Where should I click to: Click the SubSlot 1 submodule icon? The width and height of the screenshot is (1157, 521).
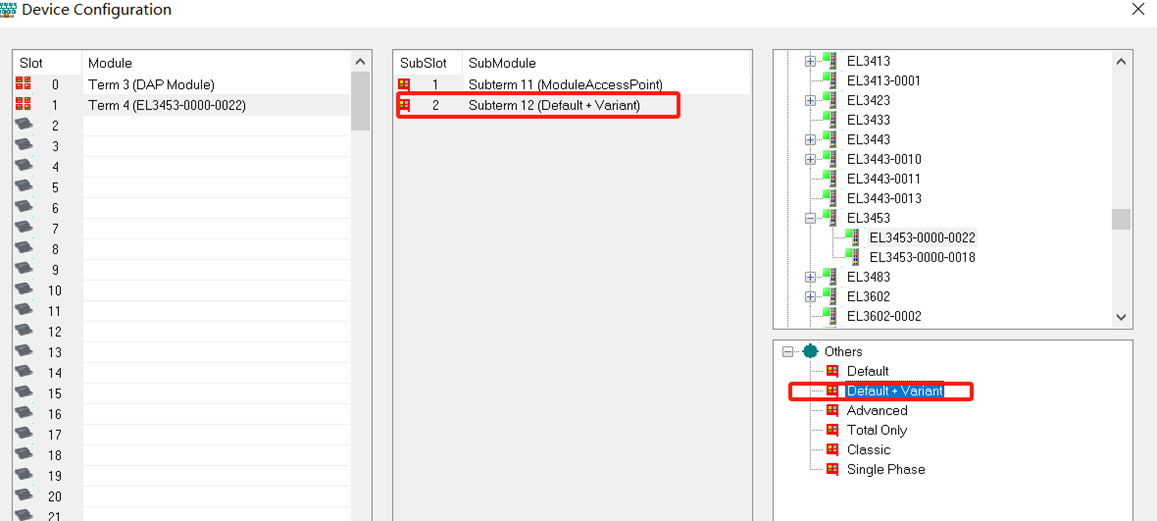(x=404, y=84)
